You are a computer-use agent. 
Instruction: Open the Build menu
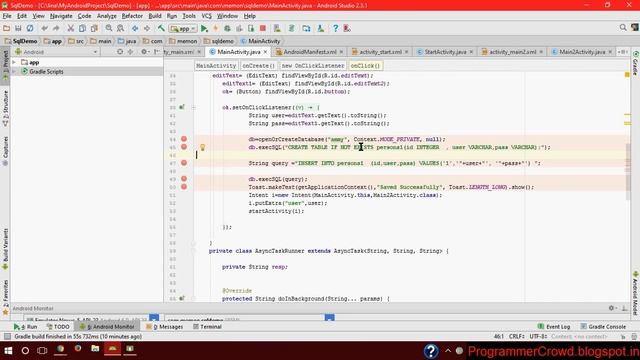[x=155, y=16]
